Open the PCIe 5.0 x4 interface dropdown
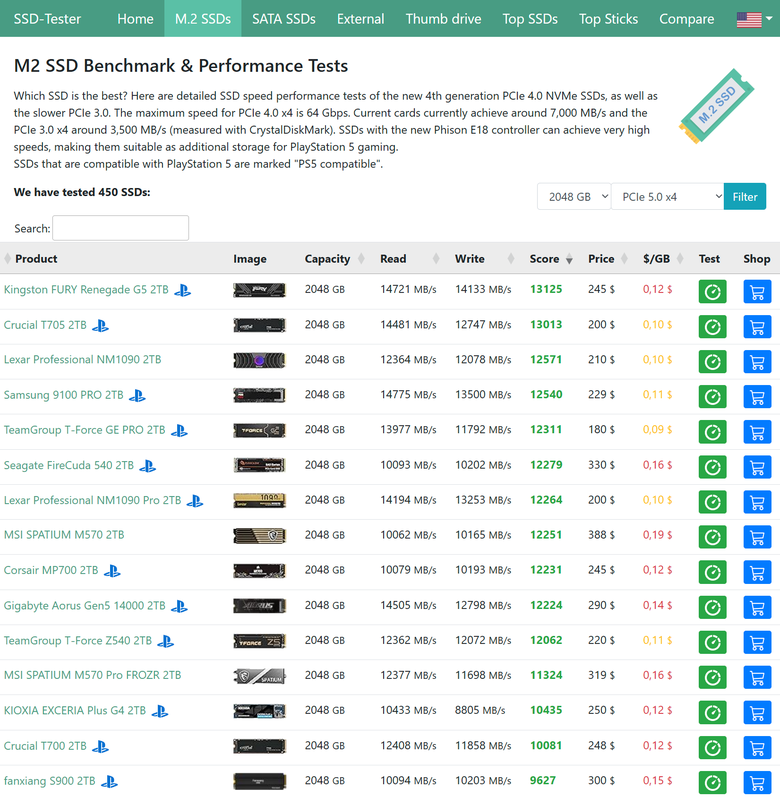Viewport: 780px width, 797px height. [667, 197]
